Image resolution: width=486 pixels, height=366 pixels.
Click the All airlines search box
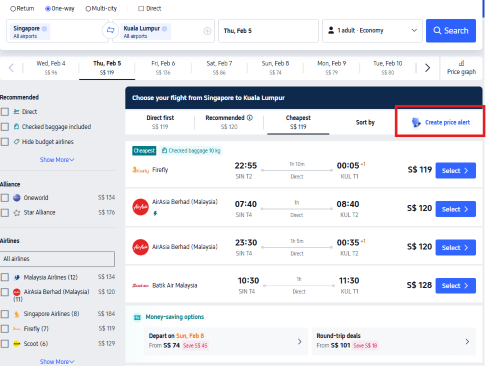pyautogui.click(x=57, y=259)
